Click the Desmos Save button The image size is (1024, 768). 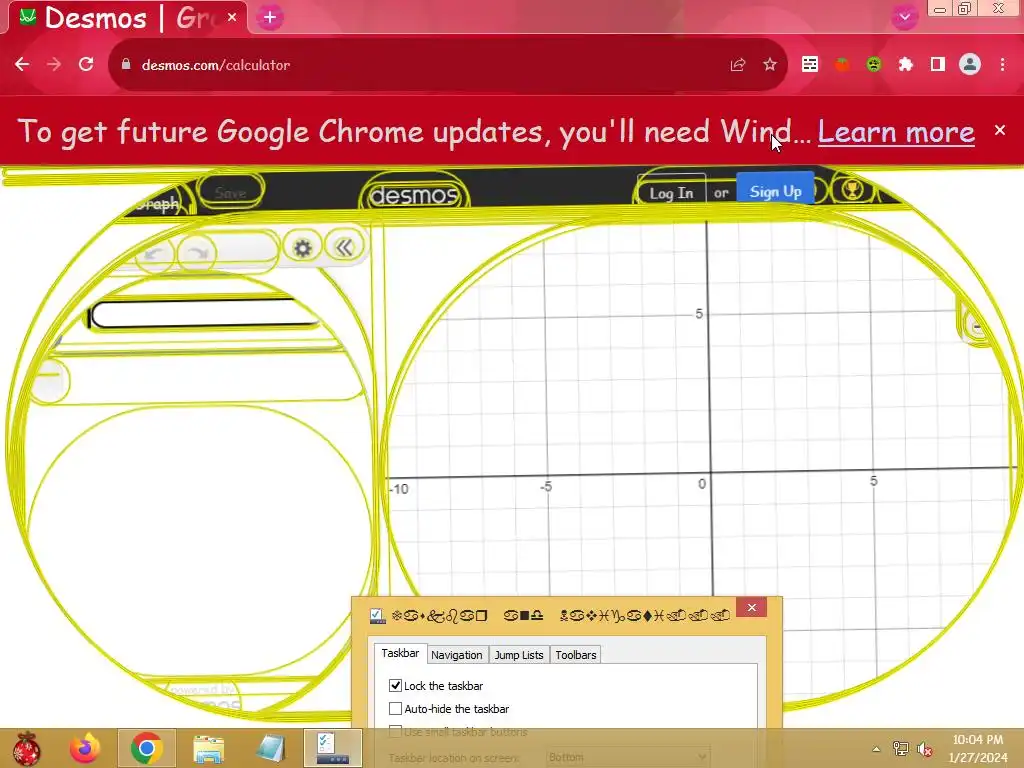(x=231, y=192)
